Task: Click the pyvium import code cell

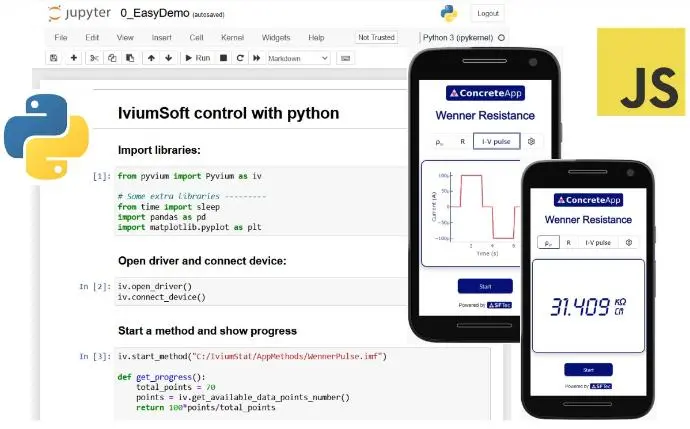Action: 261,201
